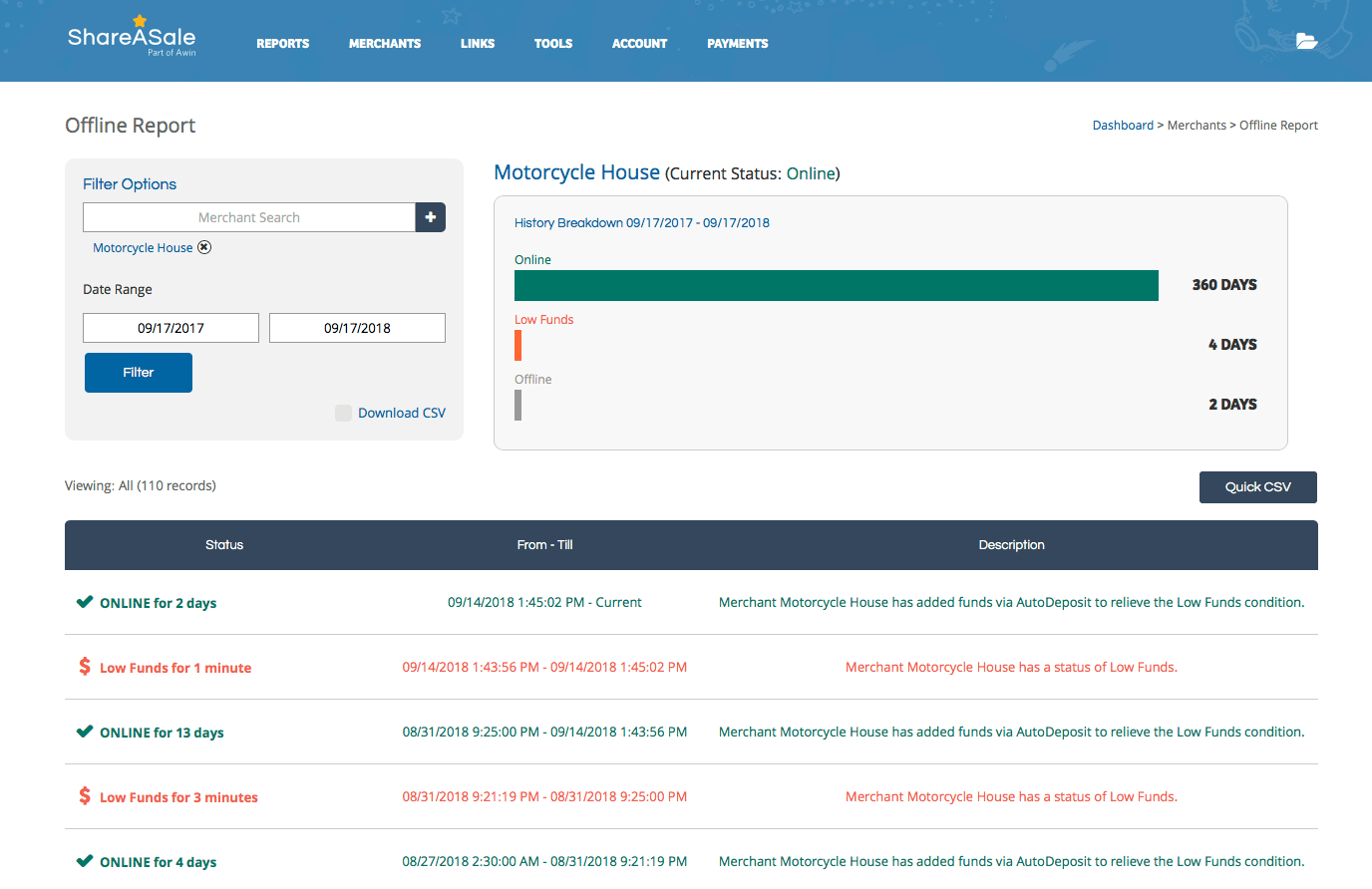This screenshot has height=889, width=1372.
Task: Open the Merchants menu
Action: [x=385, y=44]
